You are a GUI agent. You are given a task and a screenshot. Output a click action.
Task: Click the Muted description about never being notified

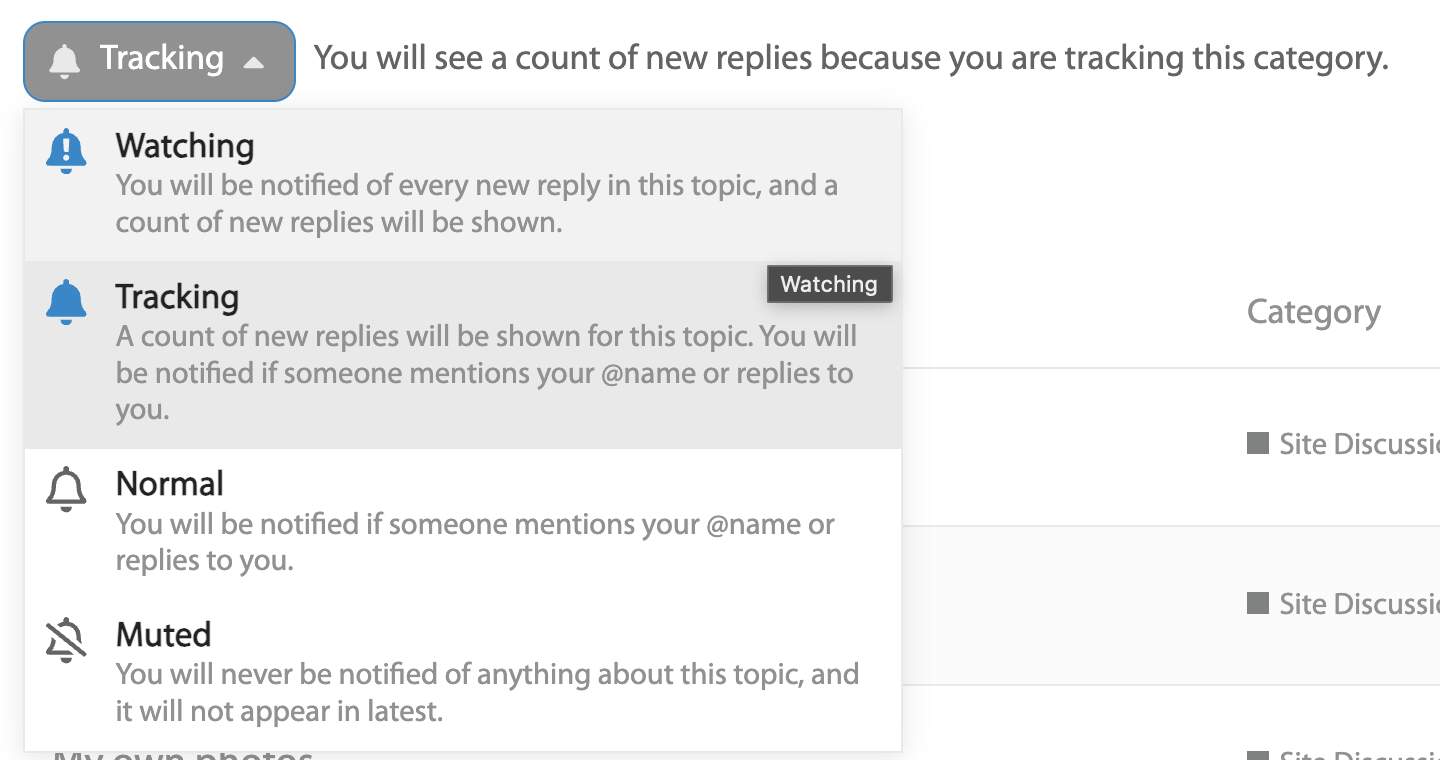pyautogui.click(x=487, y=692)
